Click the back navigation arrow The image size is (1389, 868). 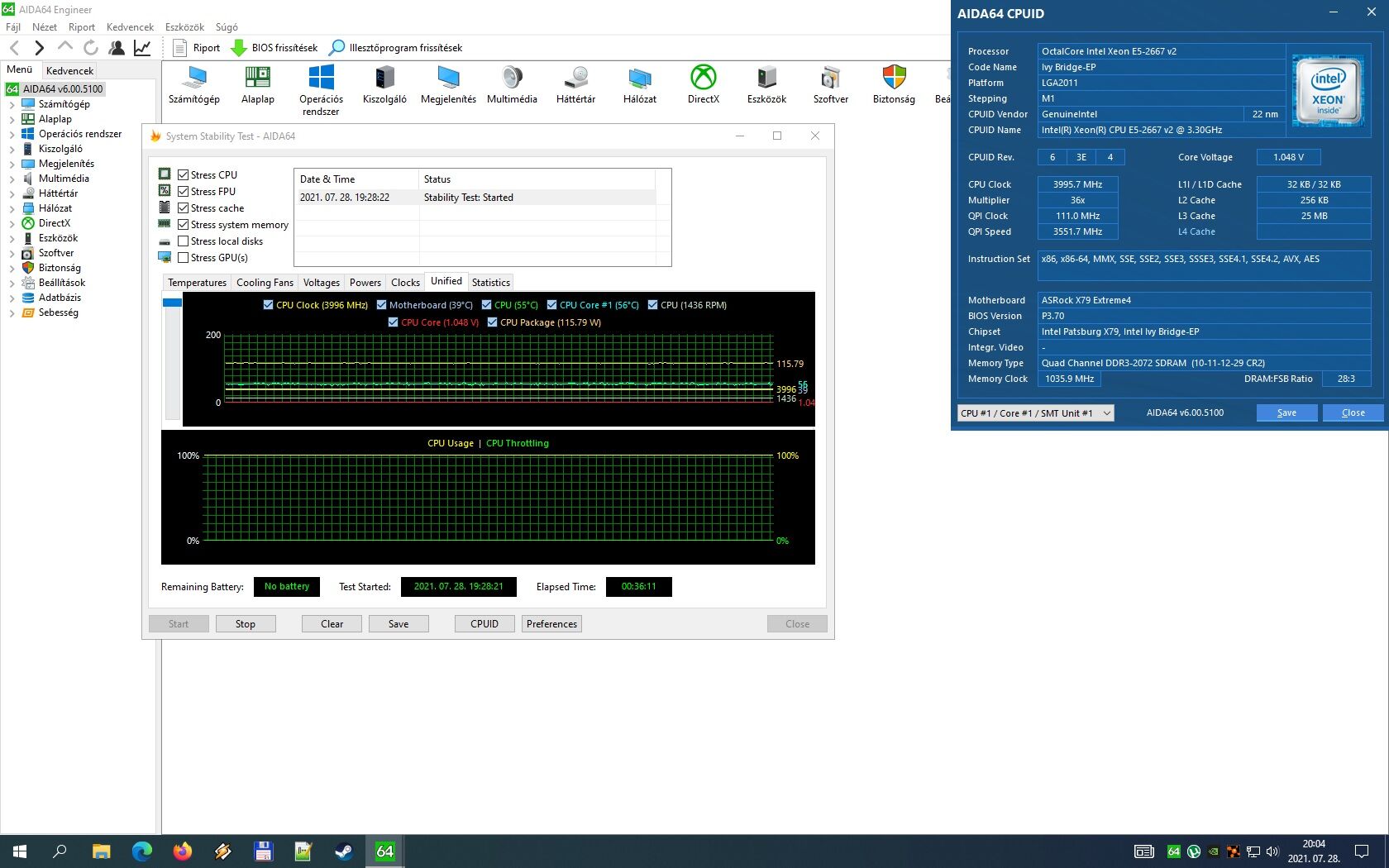point(14,48)
